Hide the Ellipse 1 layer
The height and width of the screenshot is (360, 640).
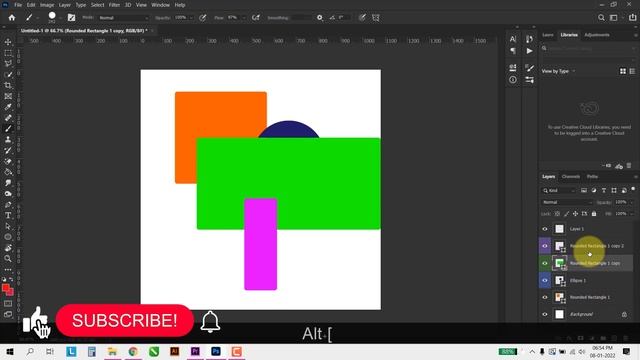(x=545, y=280)
